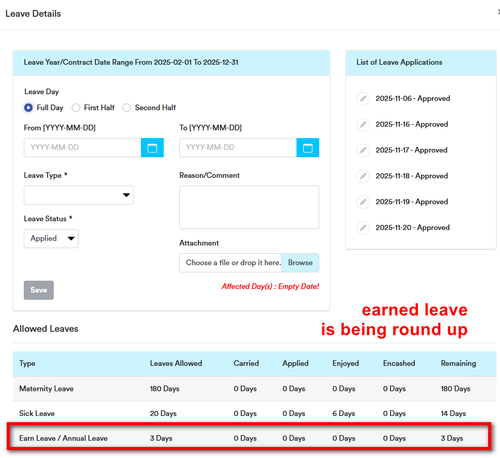This screenshot has width=500, height=458.
Task: Click the Applied column header
Action: click(x=295, y=363)
